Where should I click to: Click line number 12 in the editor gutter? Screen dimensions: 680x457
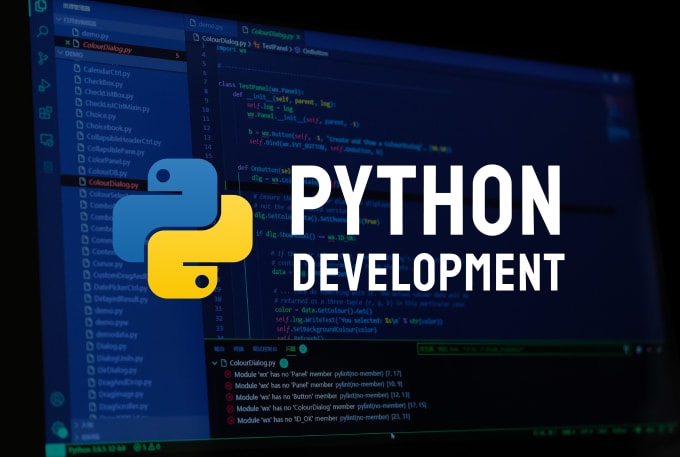206,128
